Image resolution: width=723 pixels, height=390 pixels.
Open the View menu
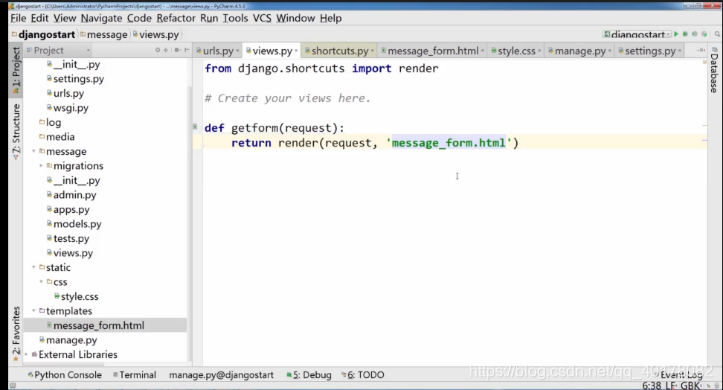[65, 18]
